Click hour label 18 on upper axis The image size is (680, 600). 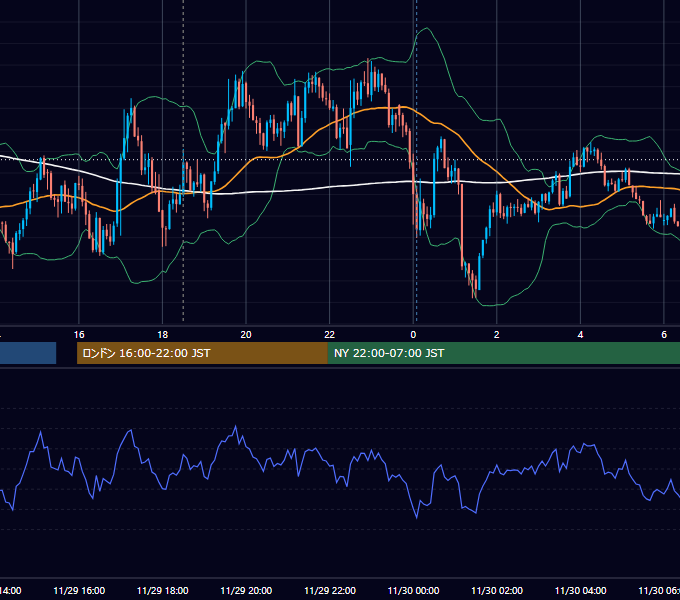click(163, 335)
